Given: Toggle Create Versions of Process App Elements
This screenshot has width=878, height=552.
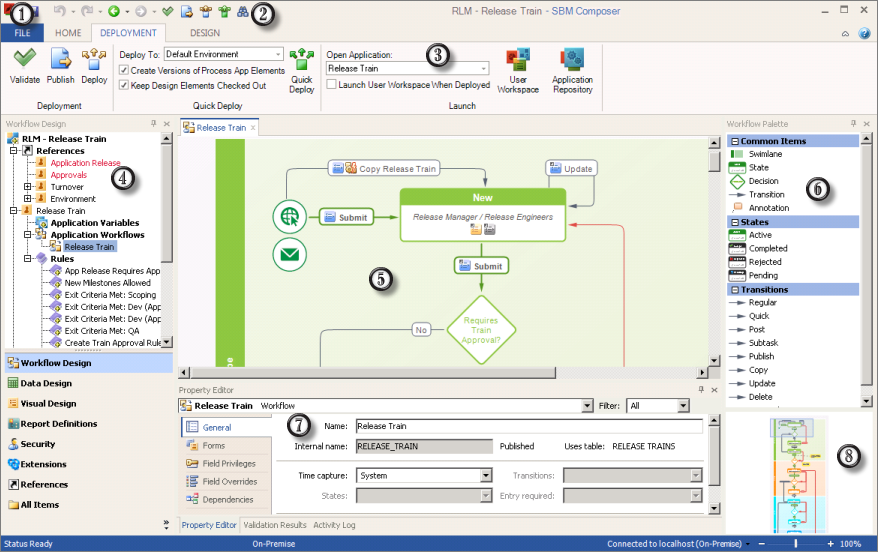Looking at the screenshot, I should [124, 71].
